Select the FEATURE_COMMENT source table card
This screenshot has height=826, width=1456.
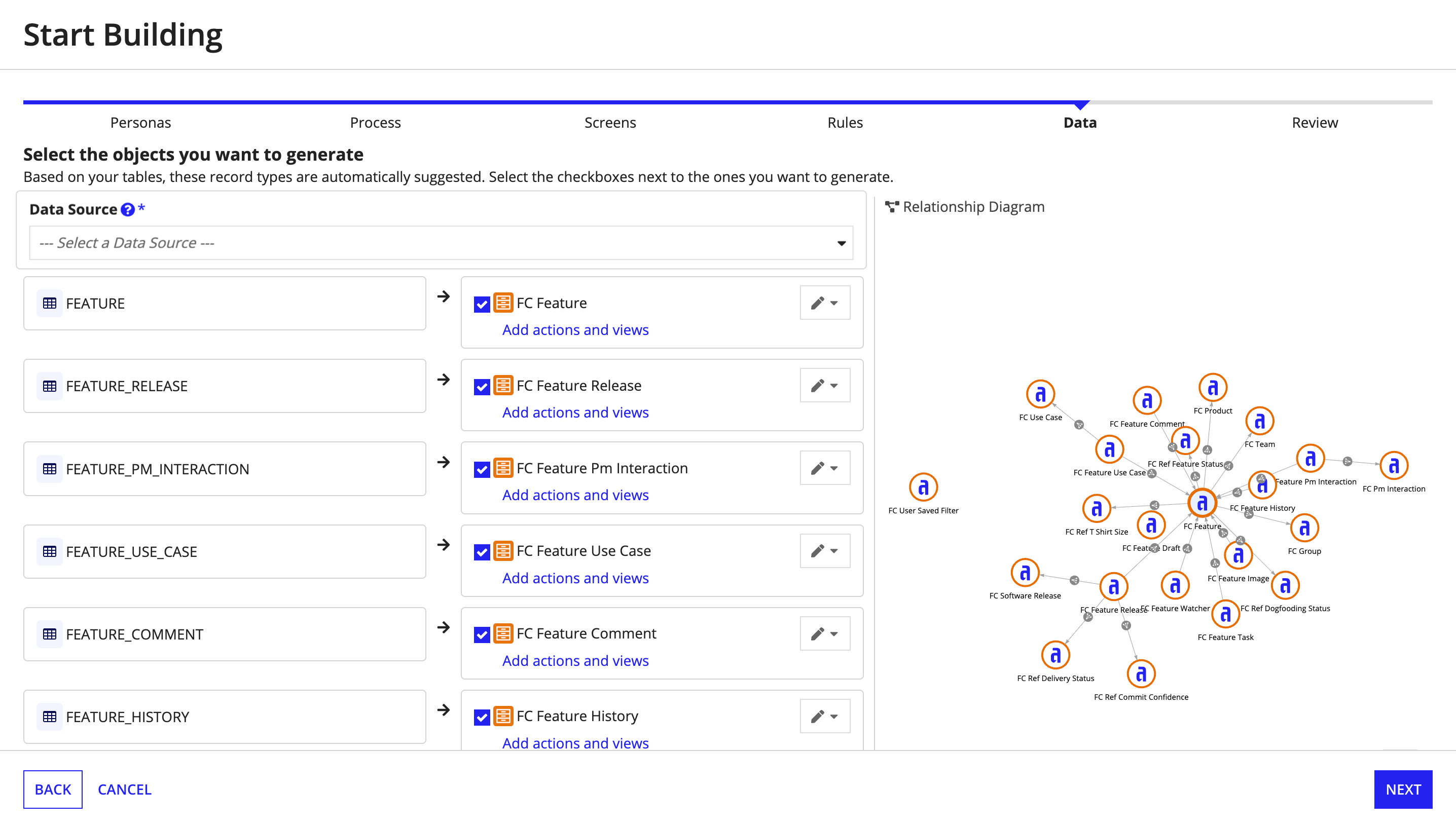225,634
